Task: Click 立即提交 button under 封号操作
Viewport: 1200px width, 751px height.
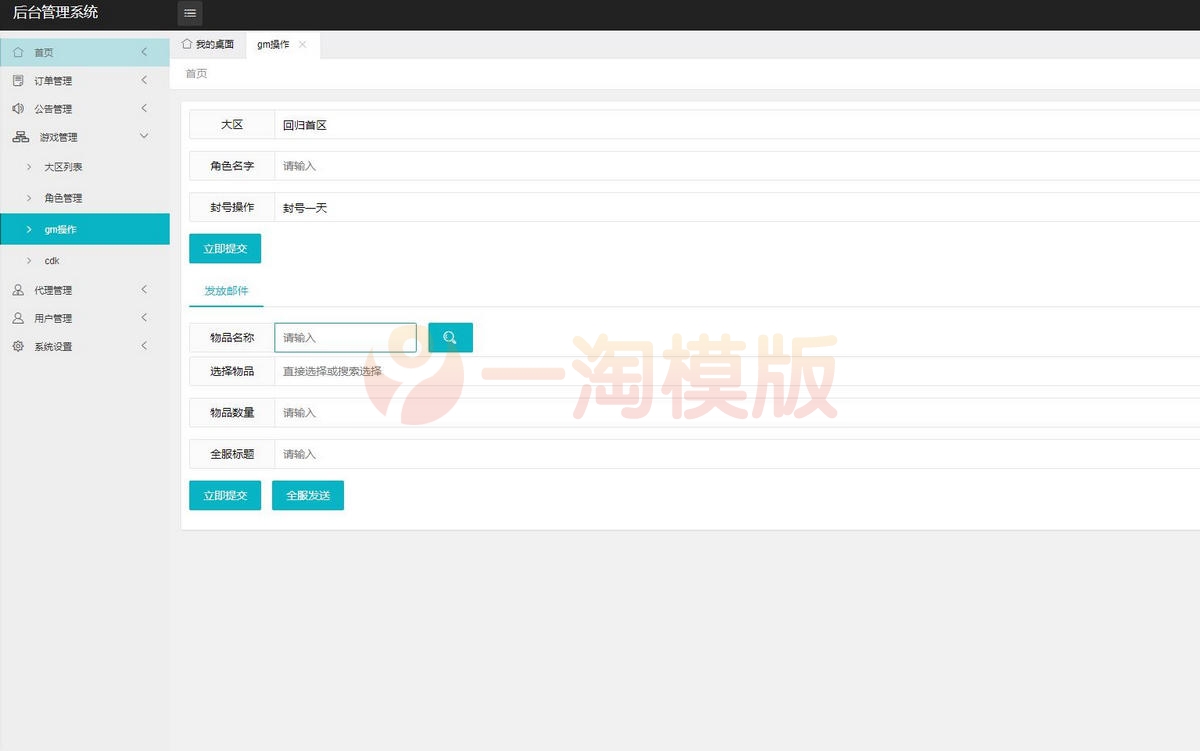Action: click(225, 249)
